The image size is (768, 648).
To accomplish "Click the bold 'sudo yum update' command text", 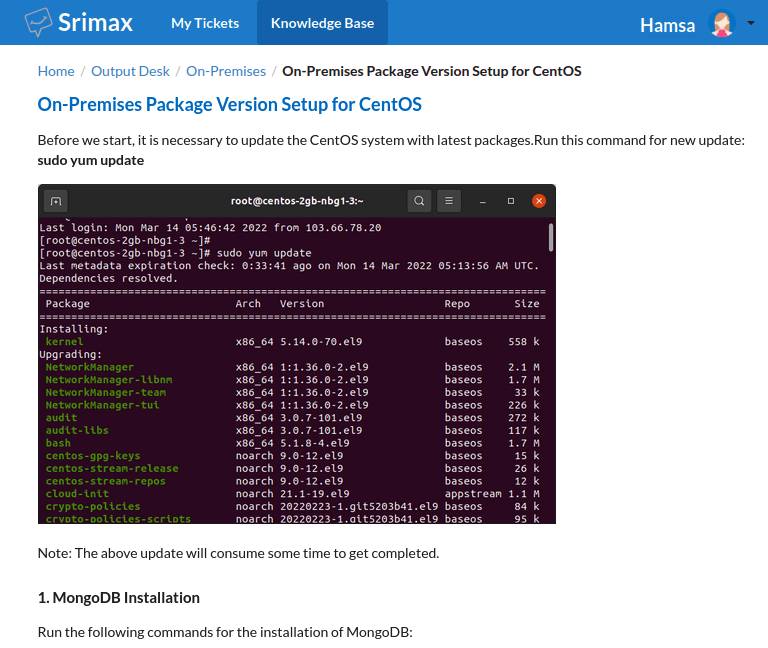I will pyautogui.click(x=91, y=160).
